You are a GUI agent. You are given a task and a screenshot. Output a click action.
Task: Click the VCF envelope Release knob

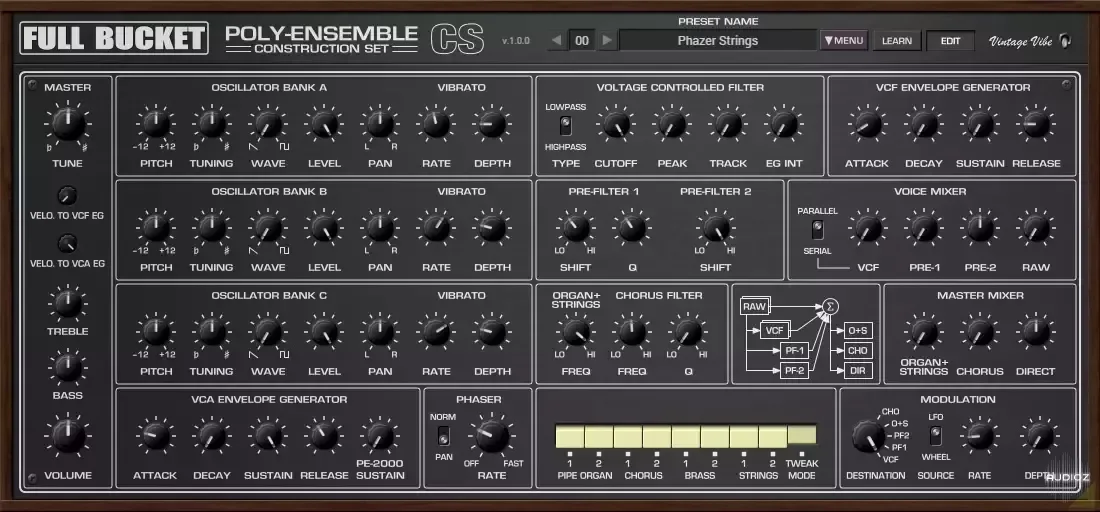[x=1035, y=124]
